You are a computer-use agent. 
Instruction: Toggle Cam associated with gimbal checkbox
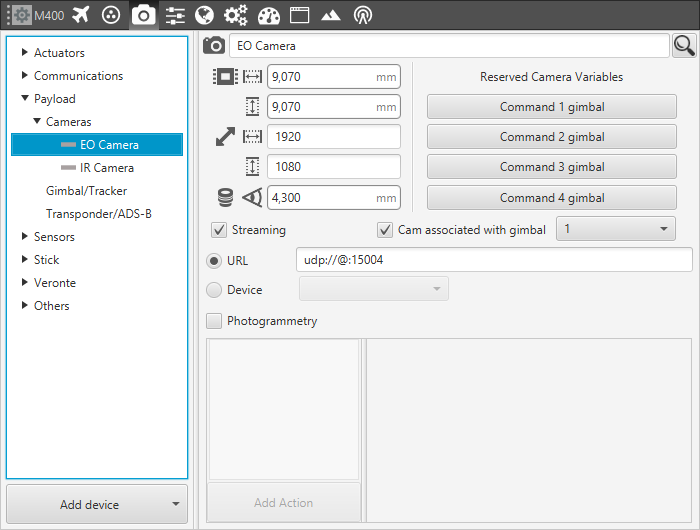pos(385,230)
